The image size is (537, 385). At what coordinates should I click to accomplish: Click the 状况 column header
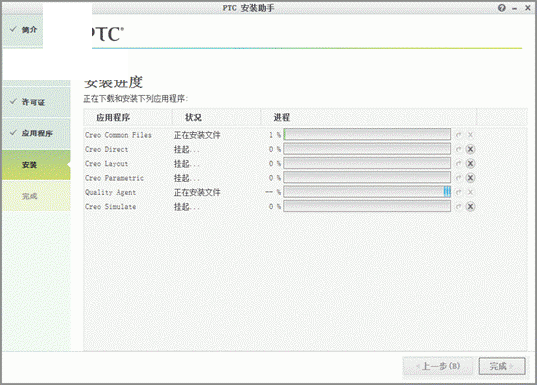coord(216,117)
